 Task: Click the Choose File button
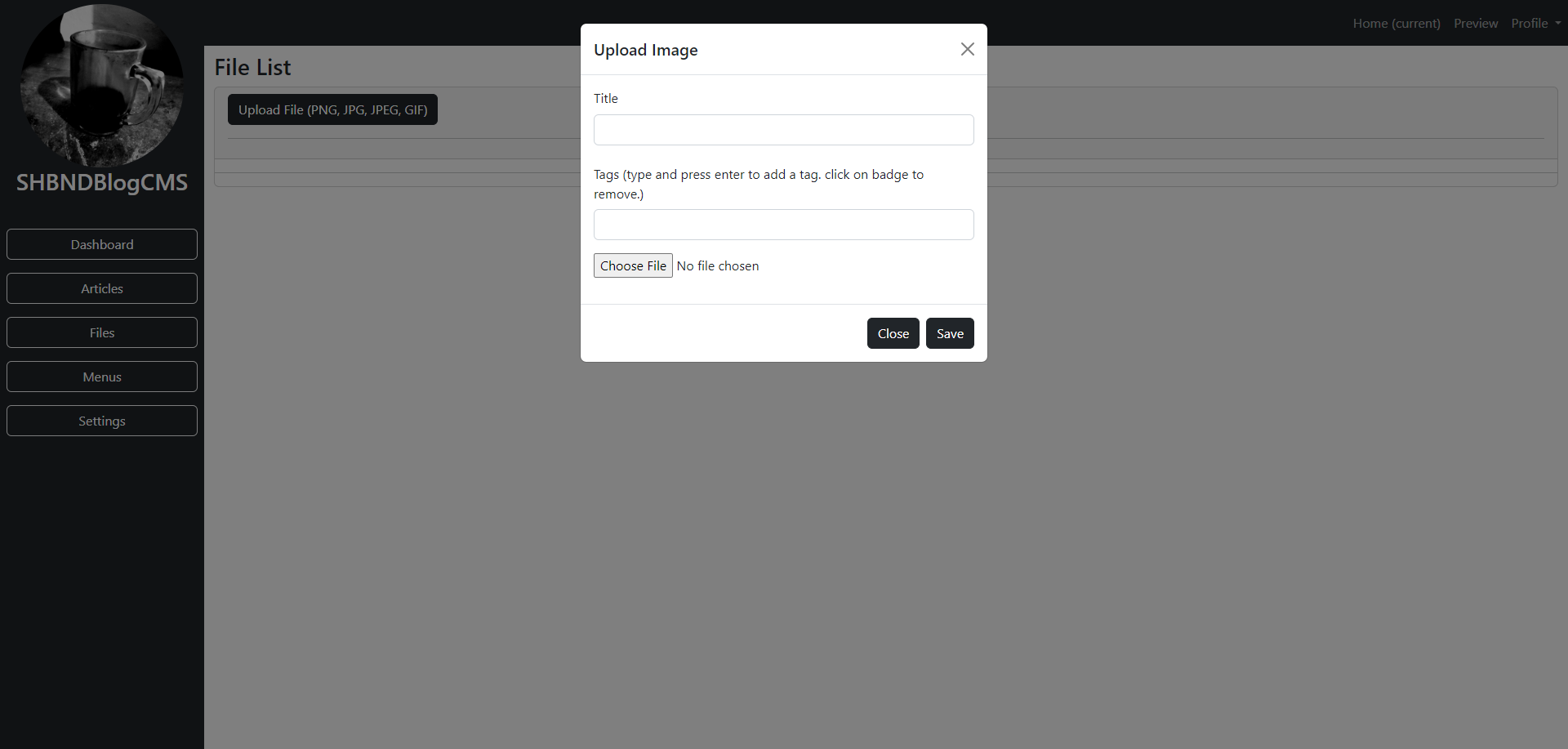(633, 265)
